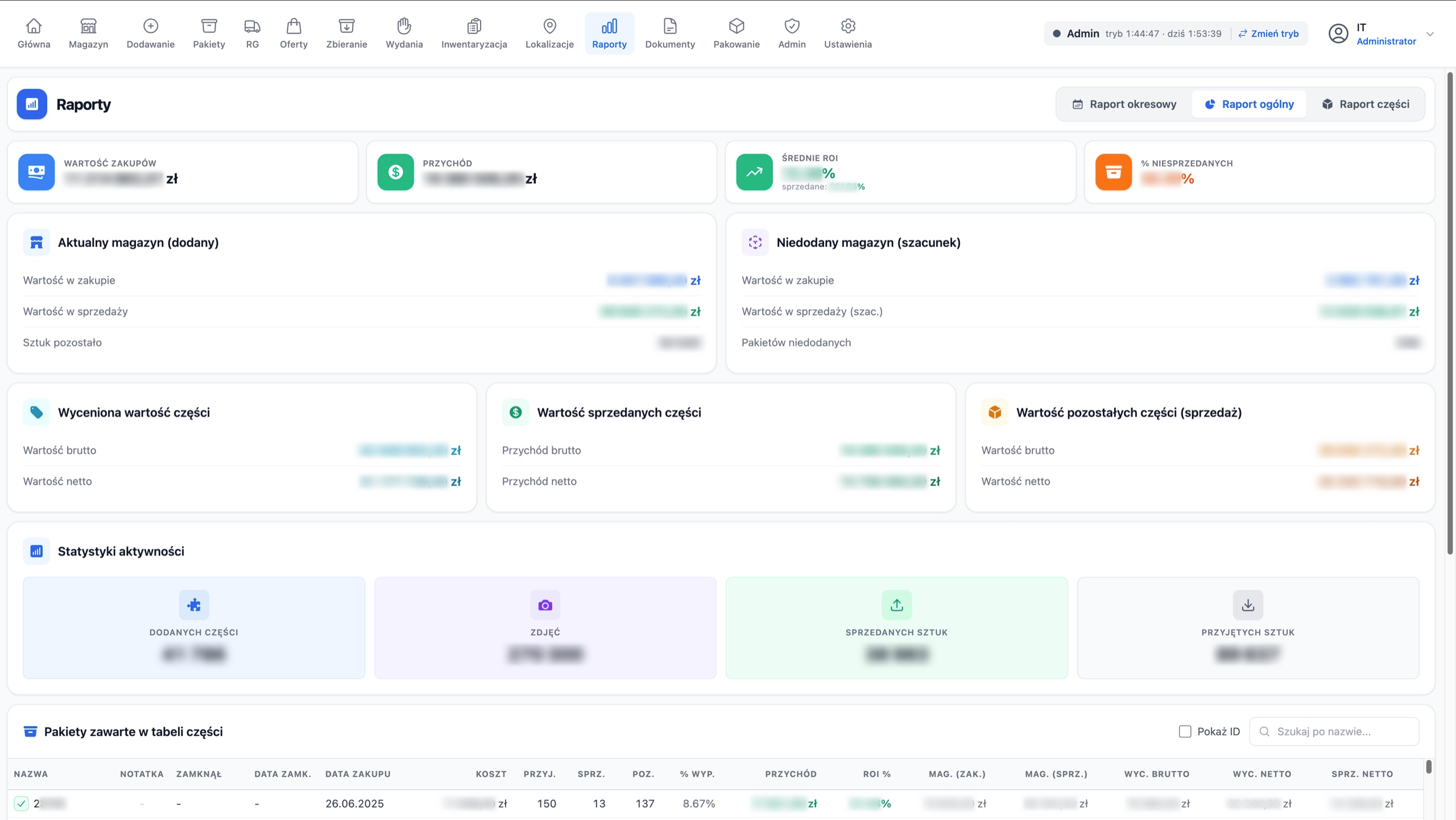Open the Dodawanie plus icon
The height and width of the screenshot is (820, 1456).
coord(150,26)
